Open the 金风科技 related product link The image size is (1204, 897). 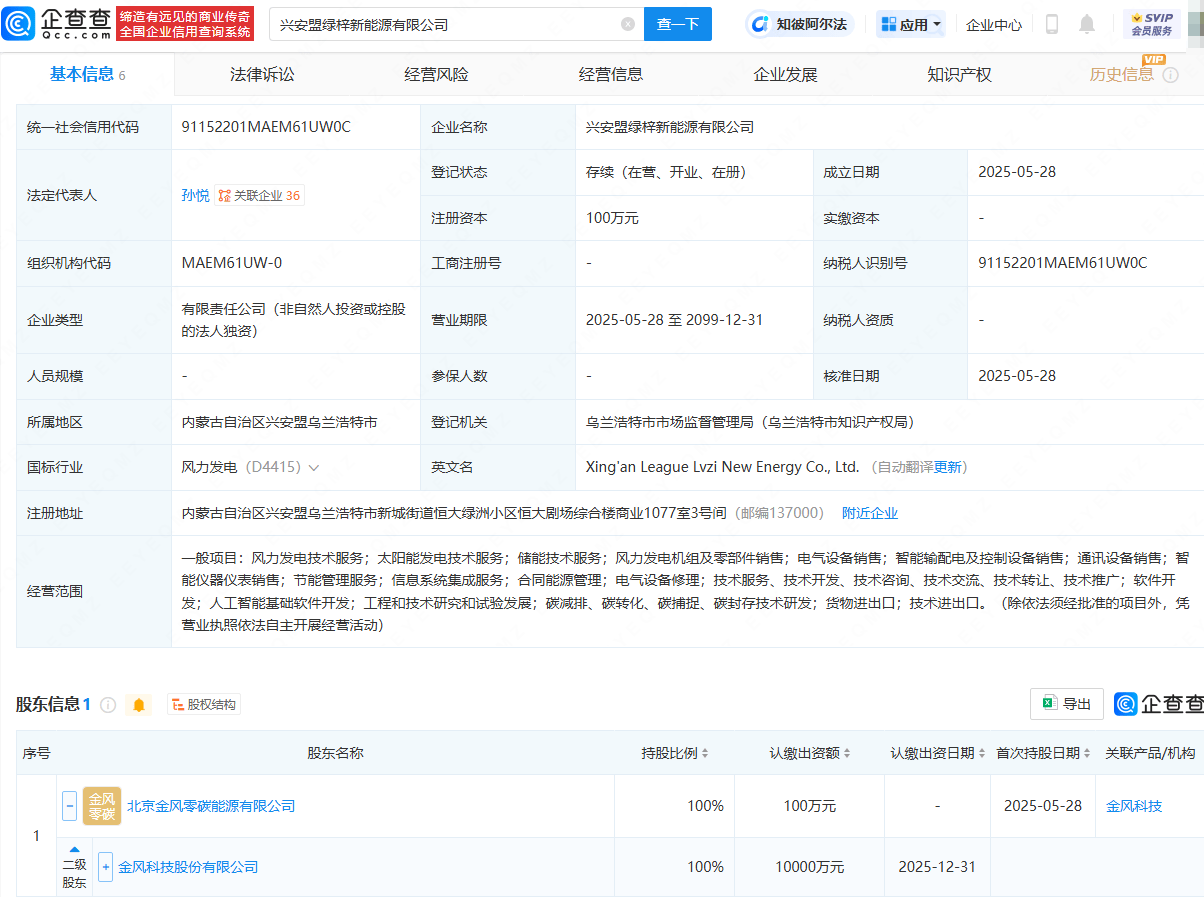(x=1134, y=806)
